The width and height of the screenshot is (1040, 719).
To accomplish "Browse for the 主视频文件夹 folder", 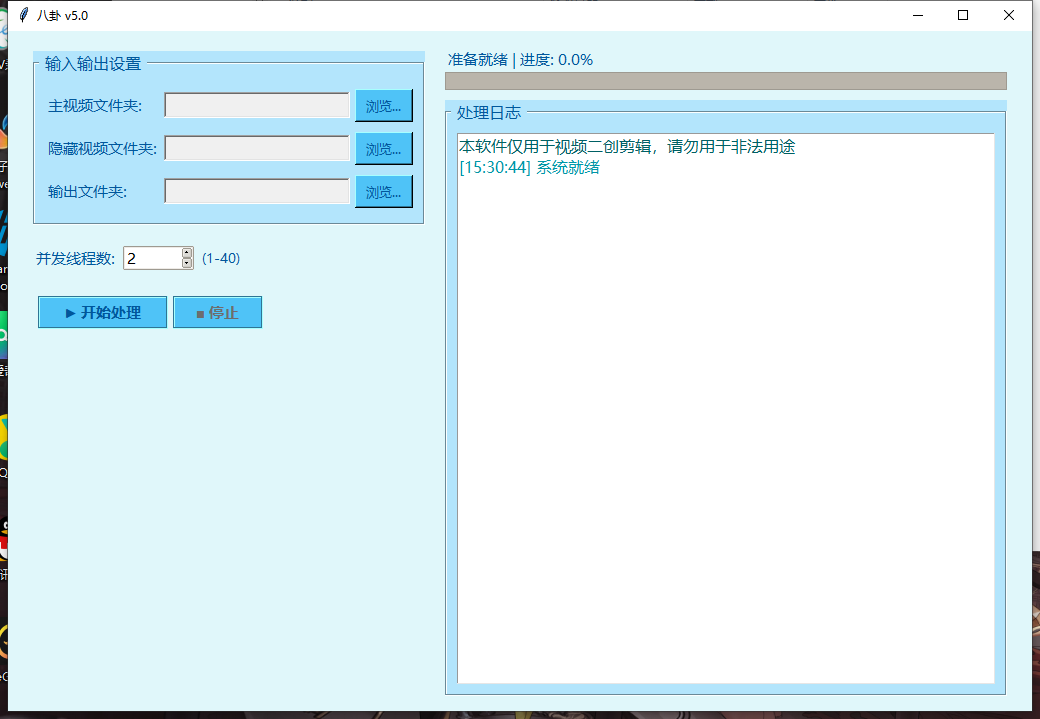I will click(383, 105).
